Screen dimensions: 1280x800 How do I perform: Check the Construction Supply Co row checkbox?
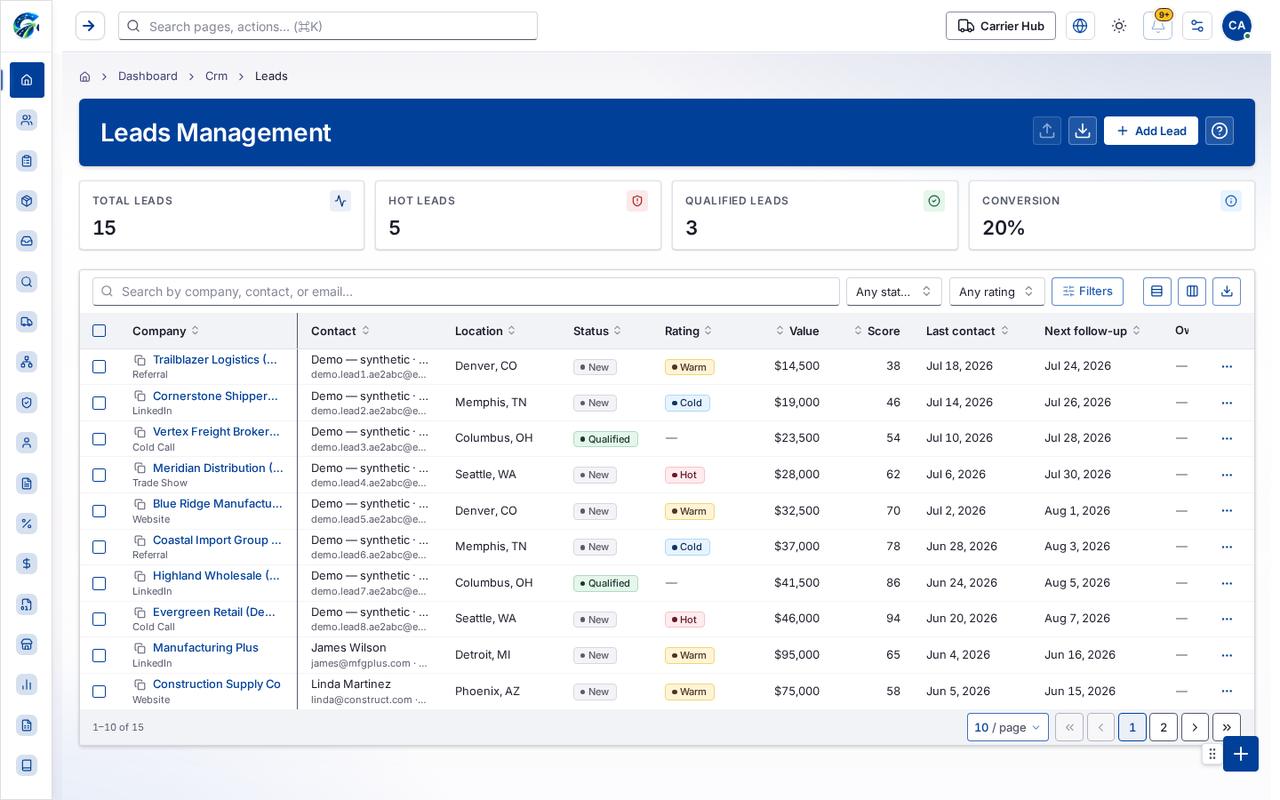(99, 692)
